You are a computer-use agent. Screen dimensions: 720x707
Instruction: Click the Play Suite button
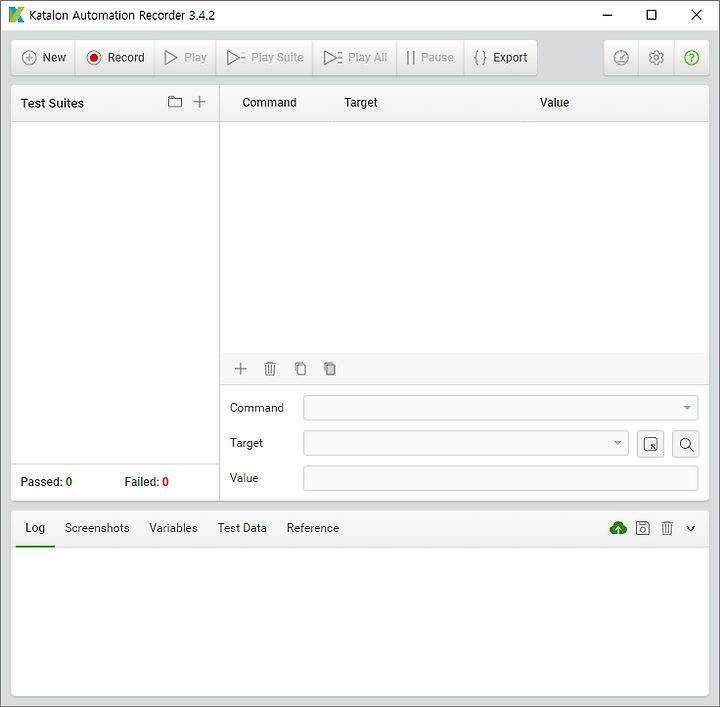pyautogui.click(x=264, y=58)
